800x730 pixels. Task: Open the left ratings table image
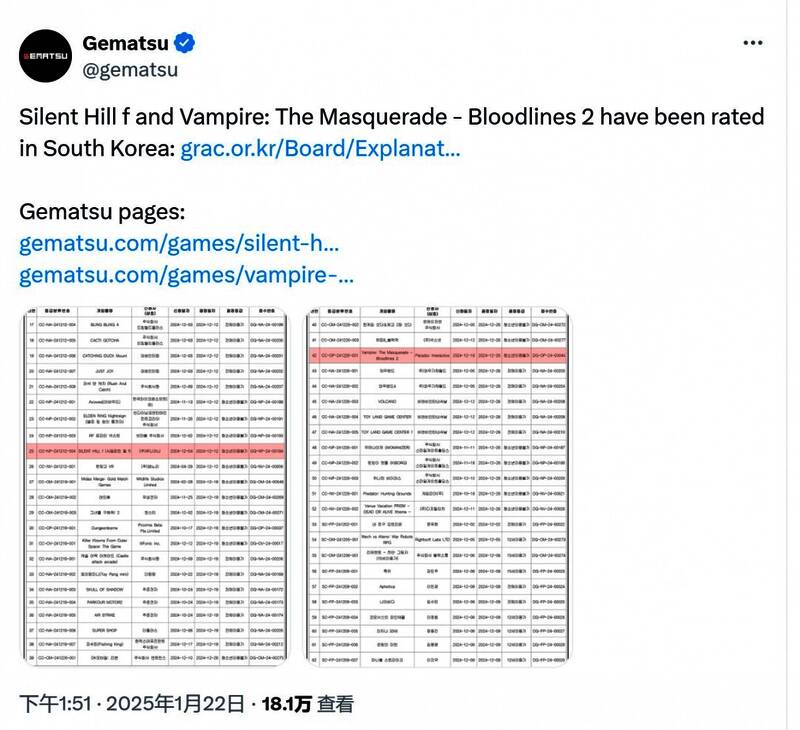coord(157,485)
